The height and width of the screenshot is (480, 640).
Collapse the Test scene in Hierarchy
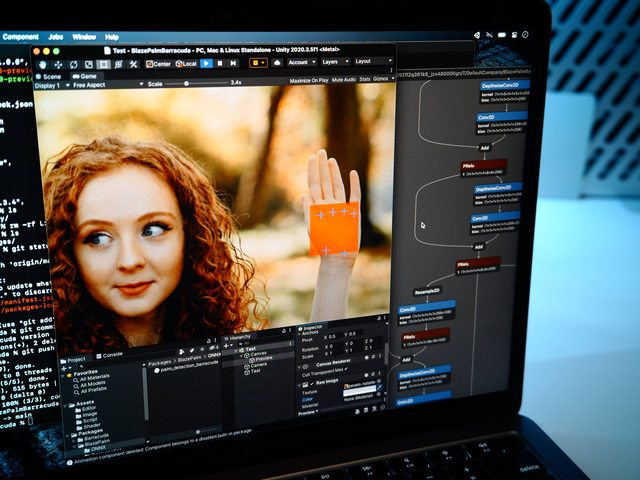click(x=236, y=350)
